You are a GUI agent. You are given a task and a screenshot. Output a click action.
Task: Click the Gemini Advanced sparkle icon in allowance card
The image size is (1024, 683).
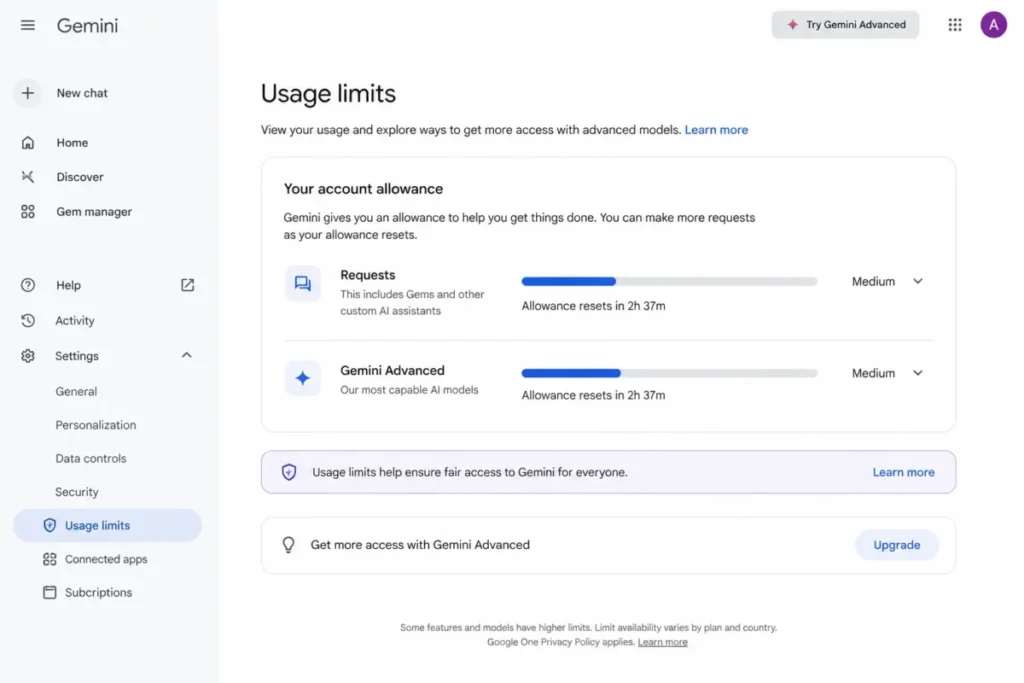pos(302,378)
